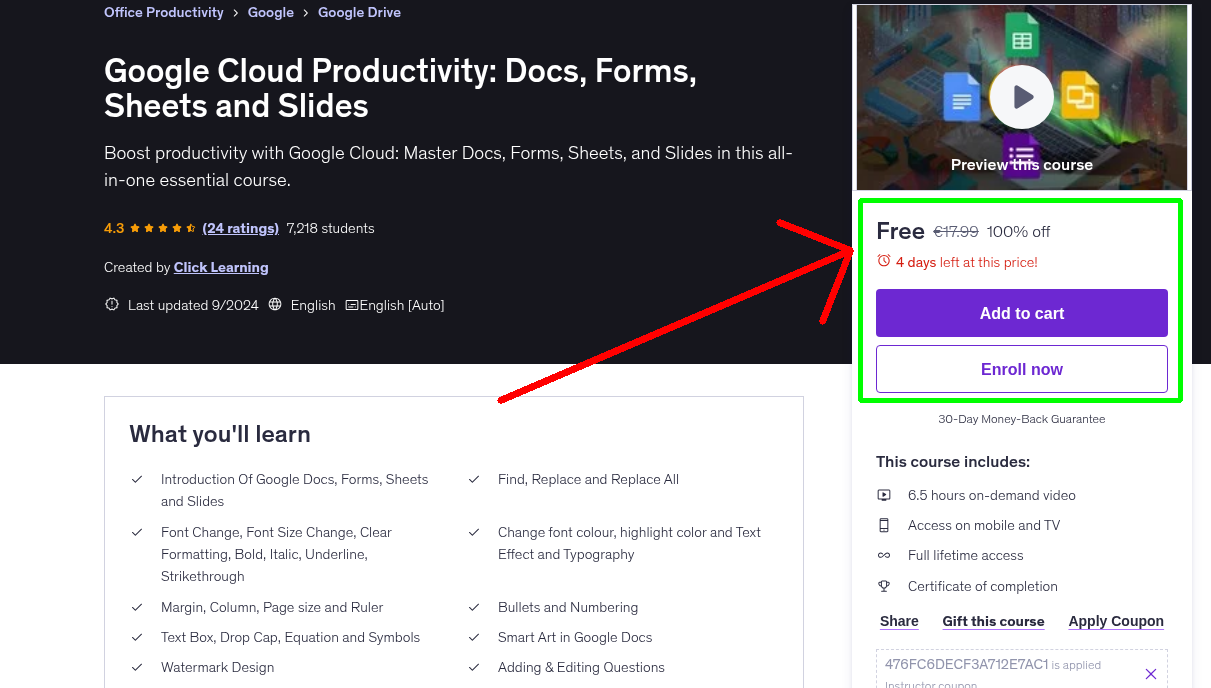Dismiss the applied instructor coupon
The height and width of the screenshot is (688, 1211).
click(x=1150, y=673)
